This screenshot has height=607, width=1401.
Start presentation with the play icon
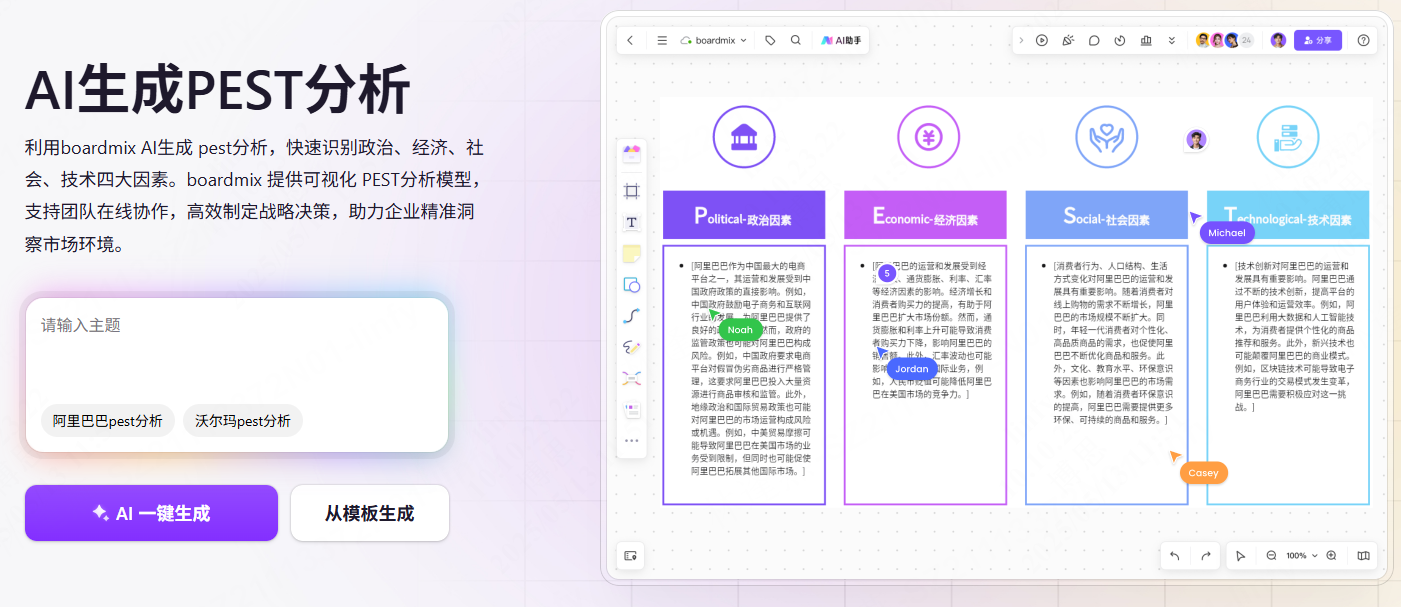pyautogui.click(x=1042, y=40)
